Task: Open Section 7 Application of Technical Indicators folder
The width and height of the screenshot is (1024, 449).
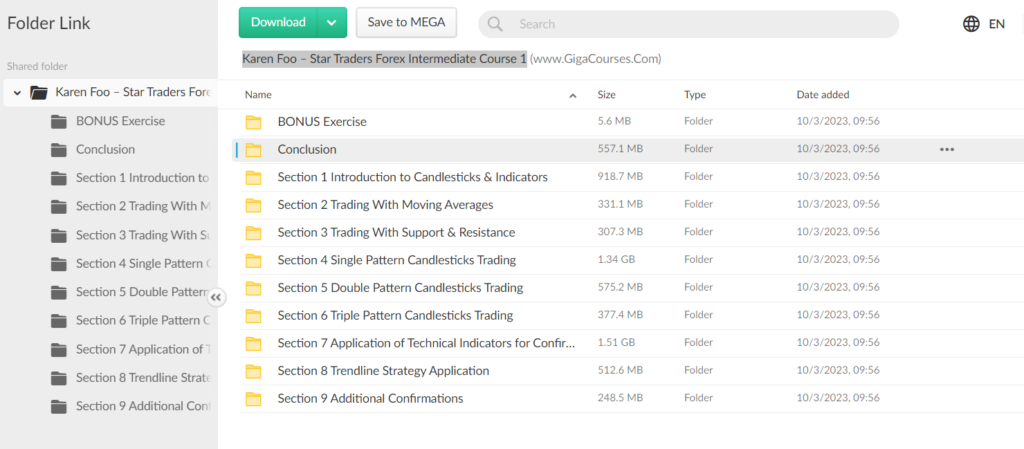Action: tap(426, 343)
